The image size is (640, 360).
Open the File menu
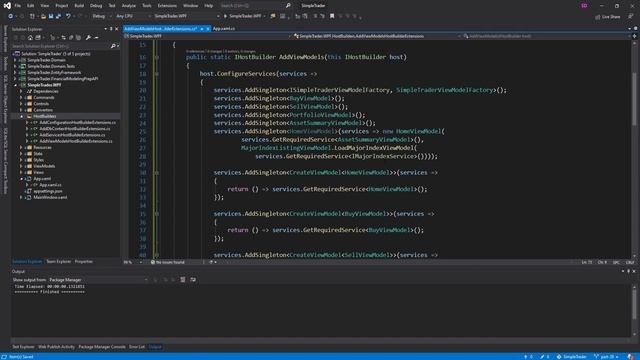18,6
